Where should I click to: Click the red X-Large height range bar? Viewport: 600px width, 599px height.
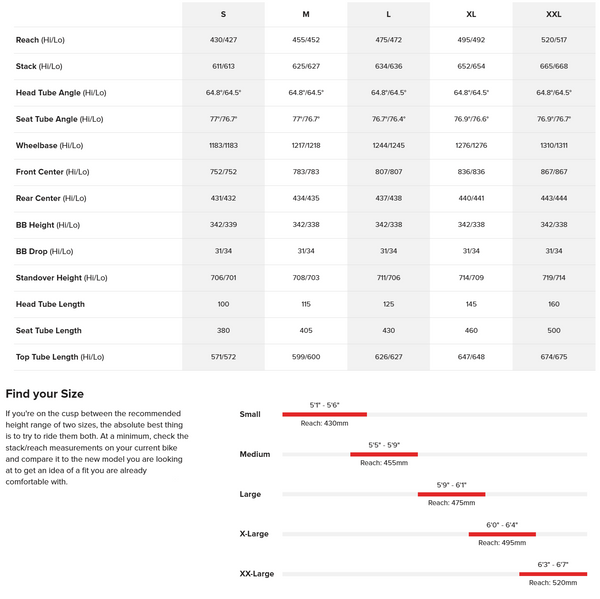coord(502,534)
